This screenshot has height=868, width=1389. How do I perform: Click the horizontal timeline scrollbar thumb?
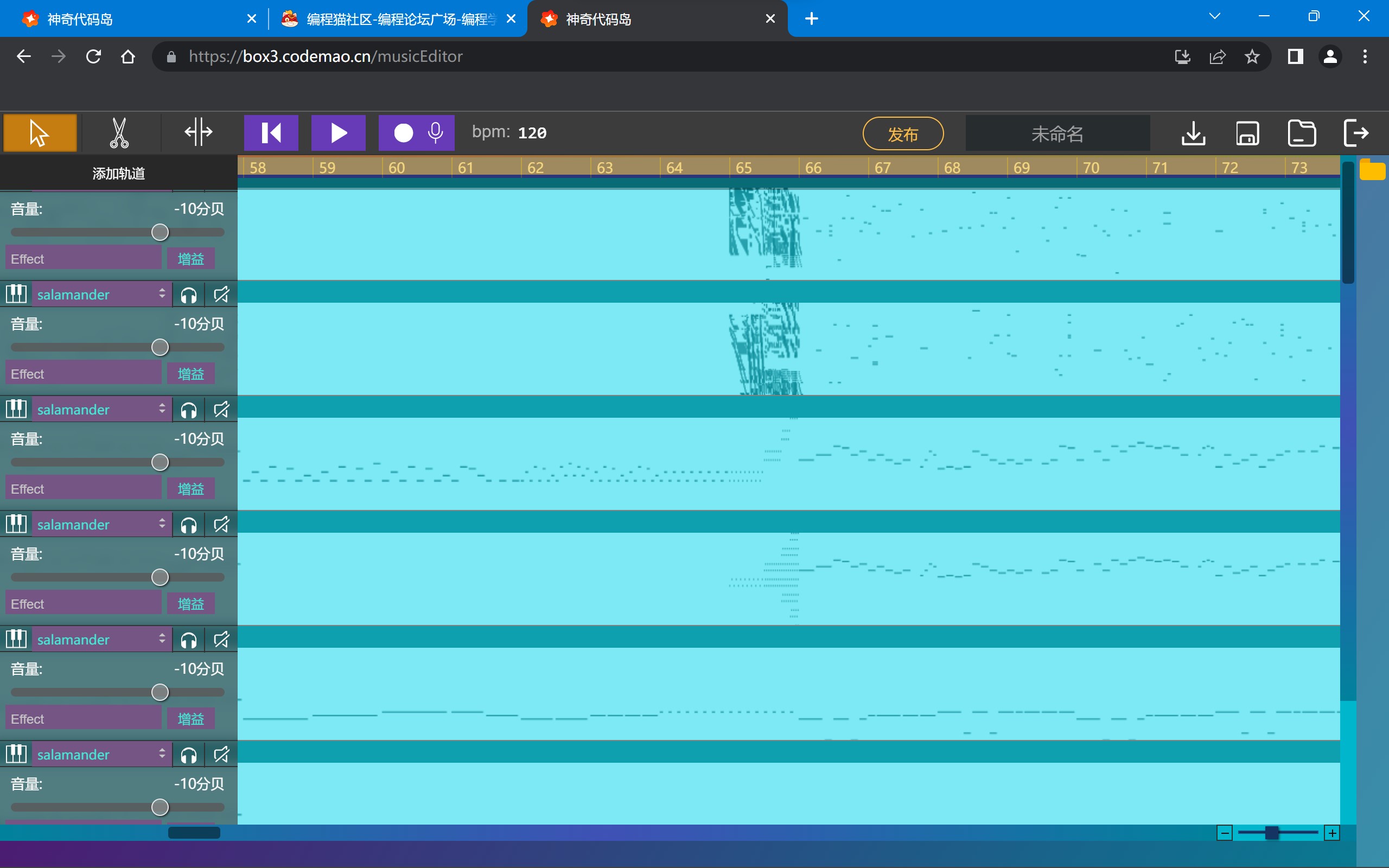[x=194, y=832]
